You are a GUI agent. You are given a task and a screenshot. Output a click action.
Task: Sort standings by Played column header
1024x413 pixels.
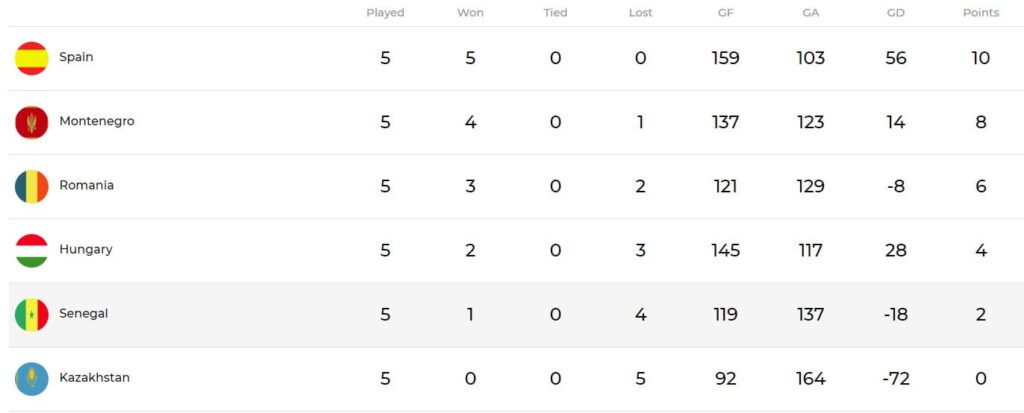385,13
